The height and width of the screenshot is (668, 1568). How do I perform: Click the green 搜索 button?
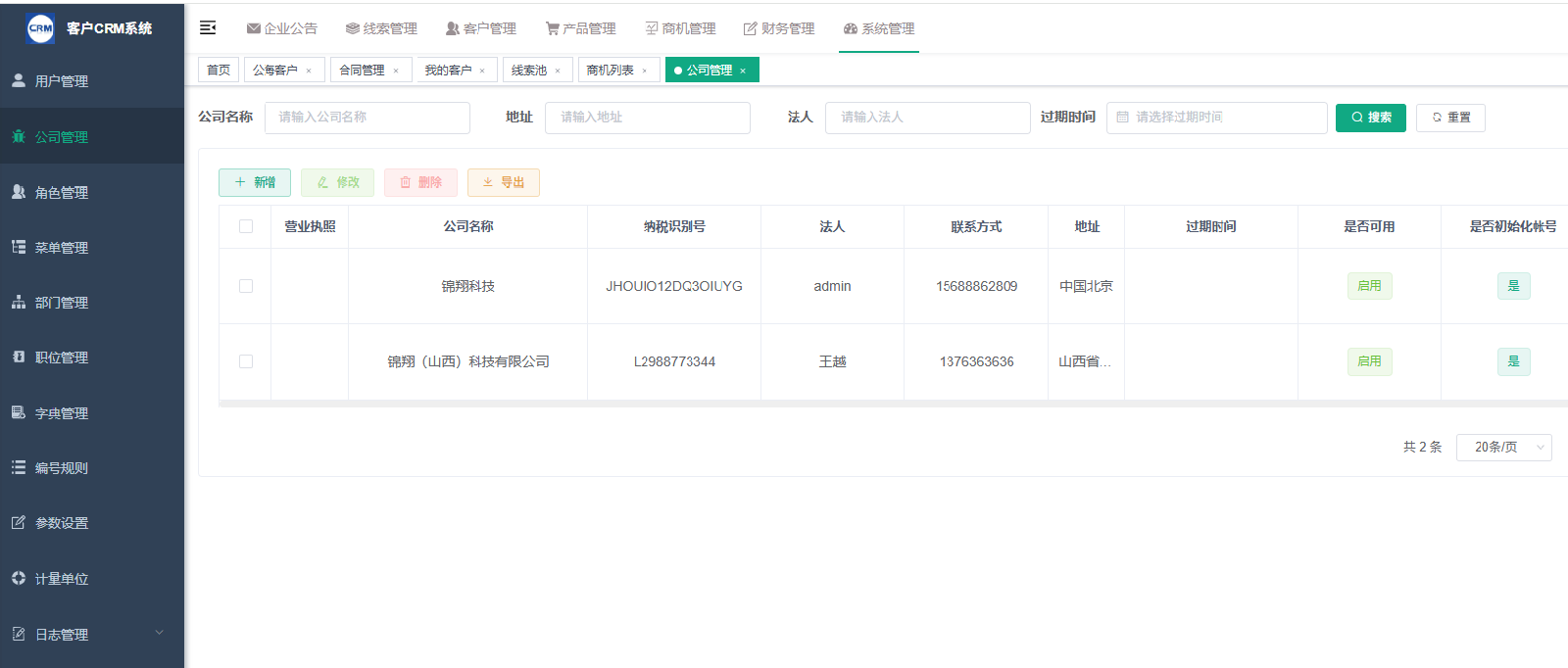click(1370, 118)
